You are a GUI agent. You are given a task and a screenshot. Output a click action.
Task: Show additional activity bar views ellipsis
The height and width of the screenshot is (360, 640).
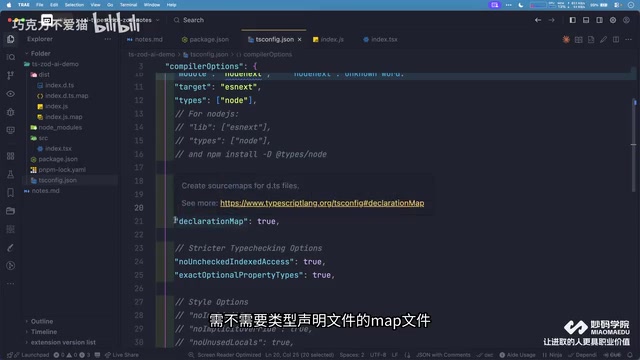tap(11, 283)
